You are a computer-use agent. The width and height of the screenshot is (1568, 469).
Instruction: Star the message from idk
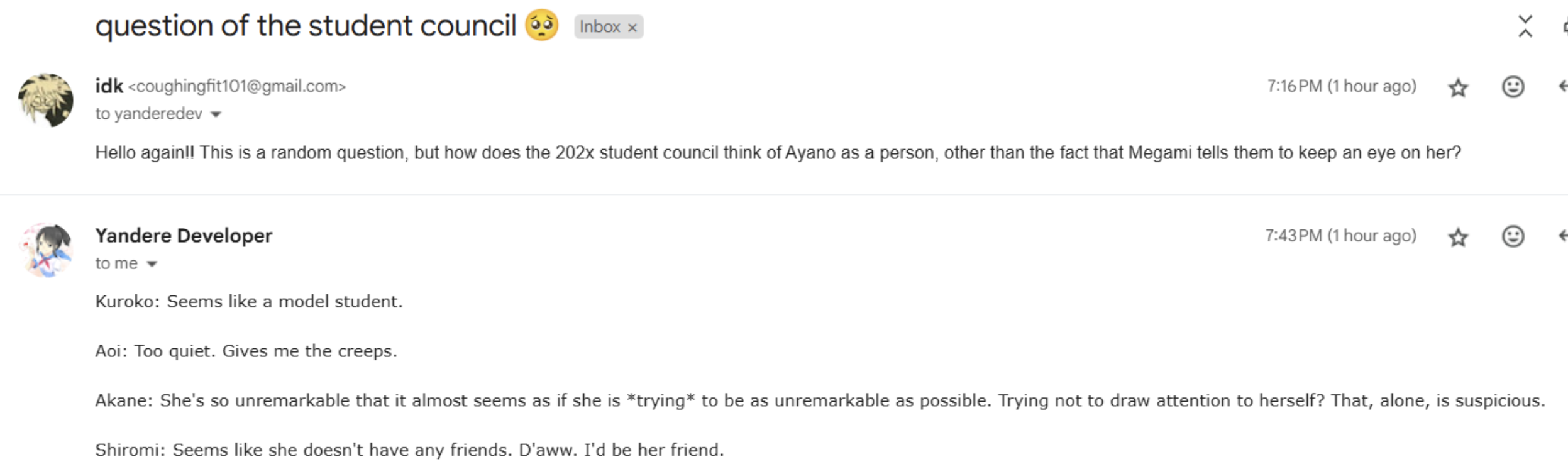coord(1457,87)
